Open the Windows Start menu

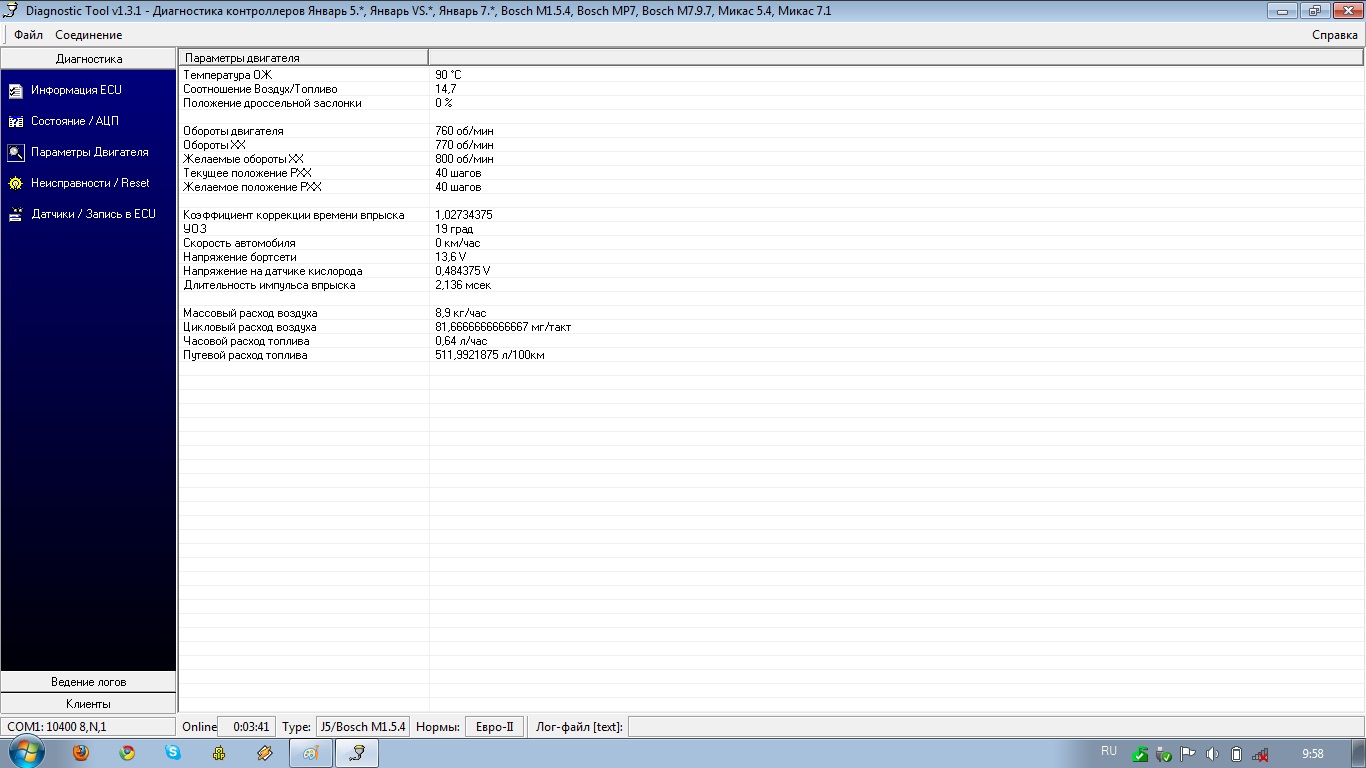(x=27, y=753)
